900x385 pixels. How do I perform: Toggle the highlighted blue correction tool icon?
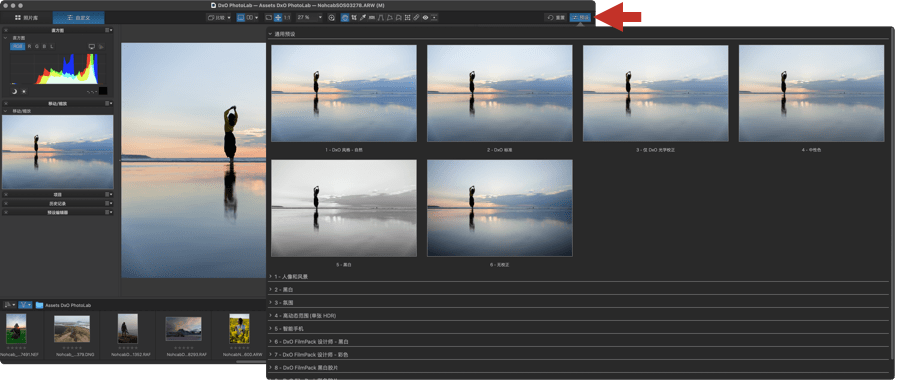345,18
